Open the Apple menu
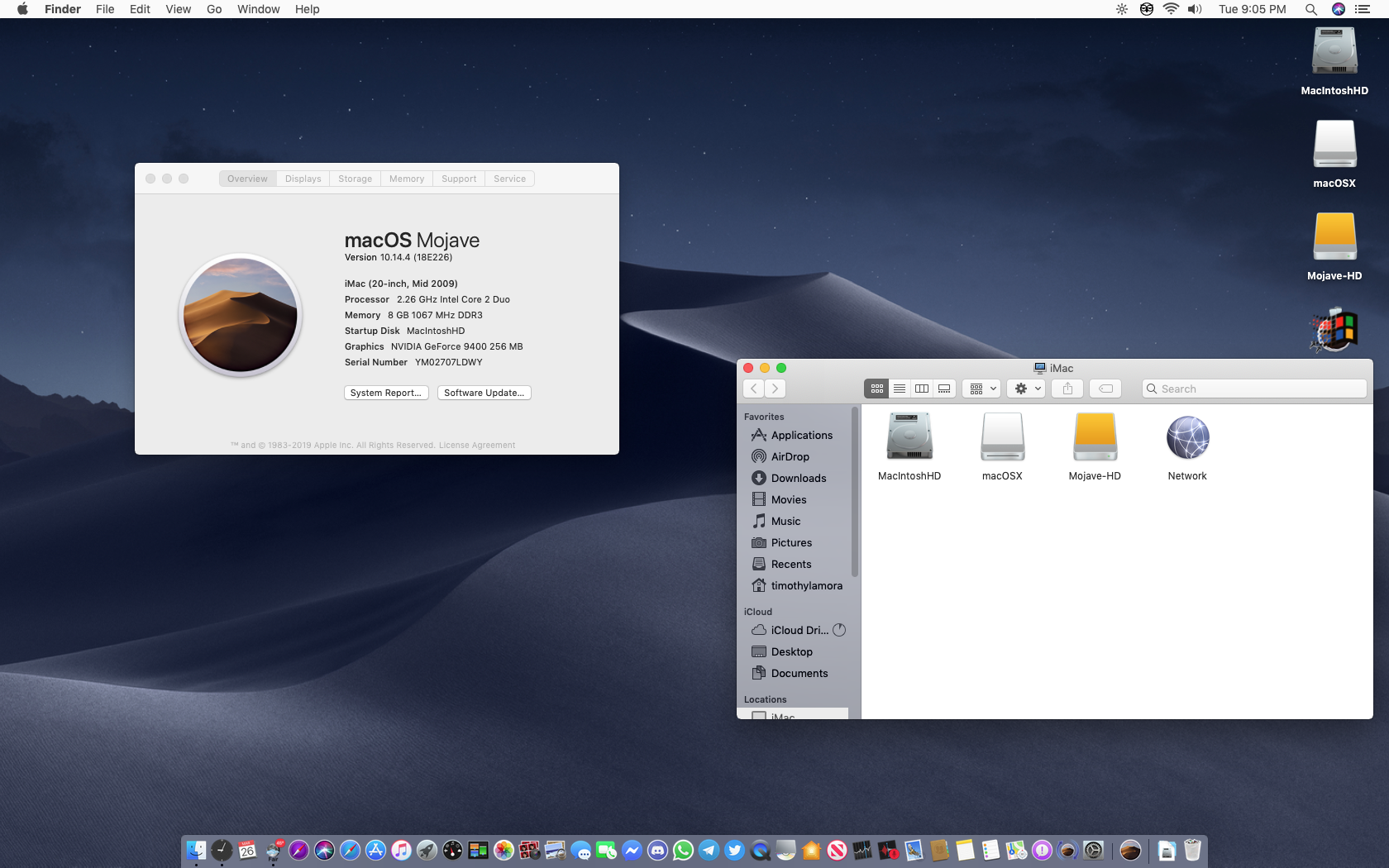 pos(22,9)
